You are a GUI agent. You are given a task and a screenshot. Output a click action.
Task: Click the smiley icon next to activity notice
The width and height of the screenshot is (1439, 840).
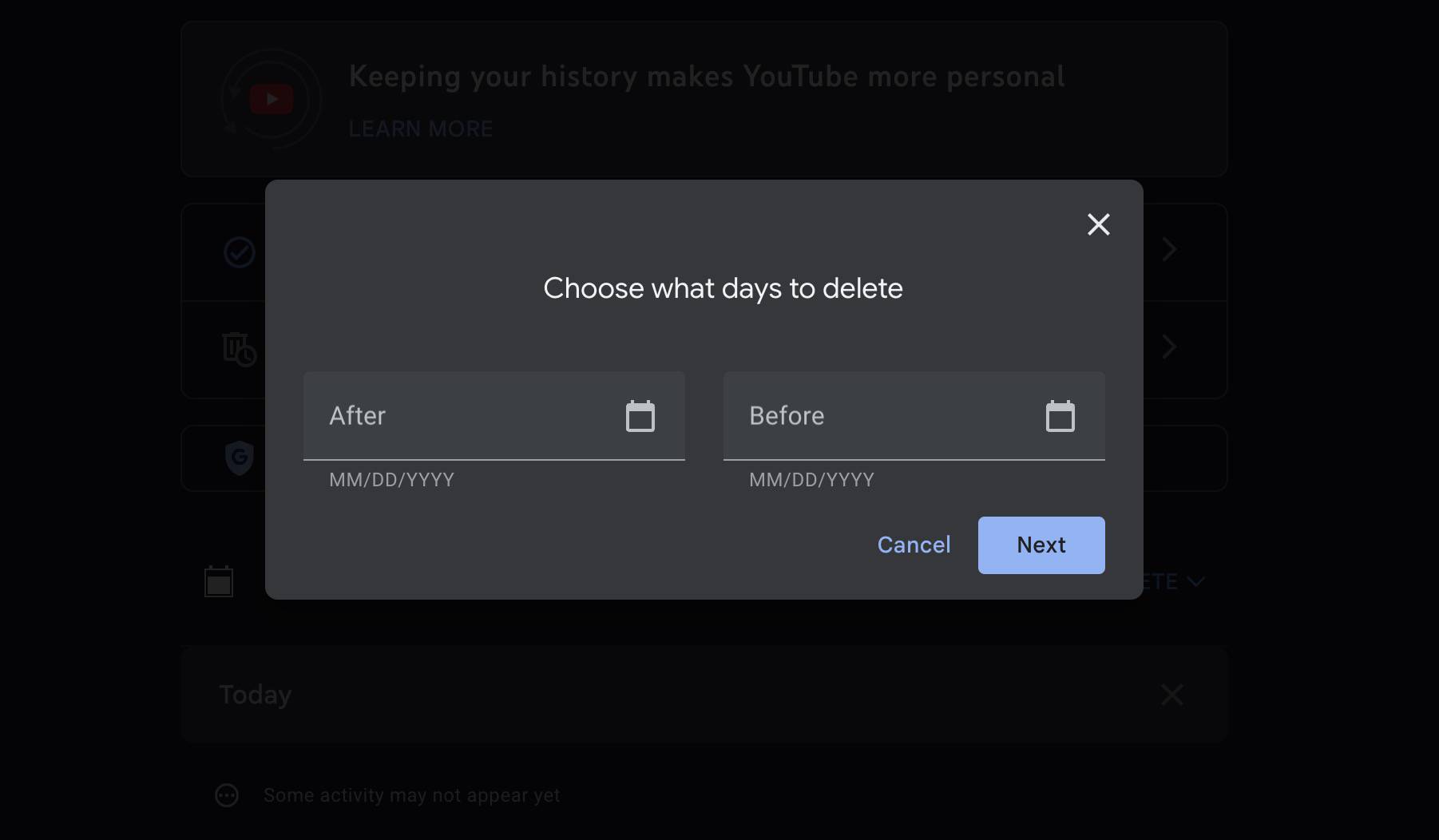(x=226, y=794)
